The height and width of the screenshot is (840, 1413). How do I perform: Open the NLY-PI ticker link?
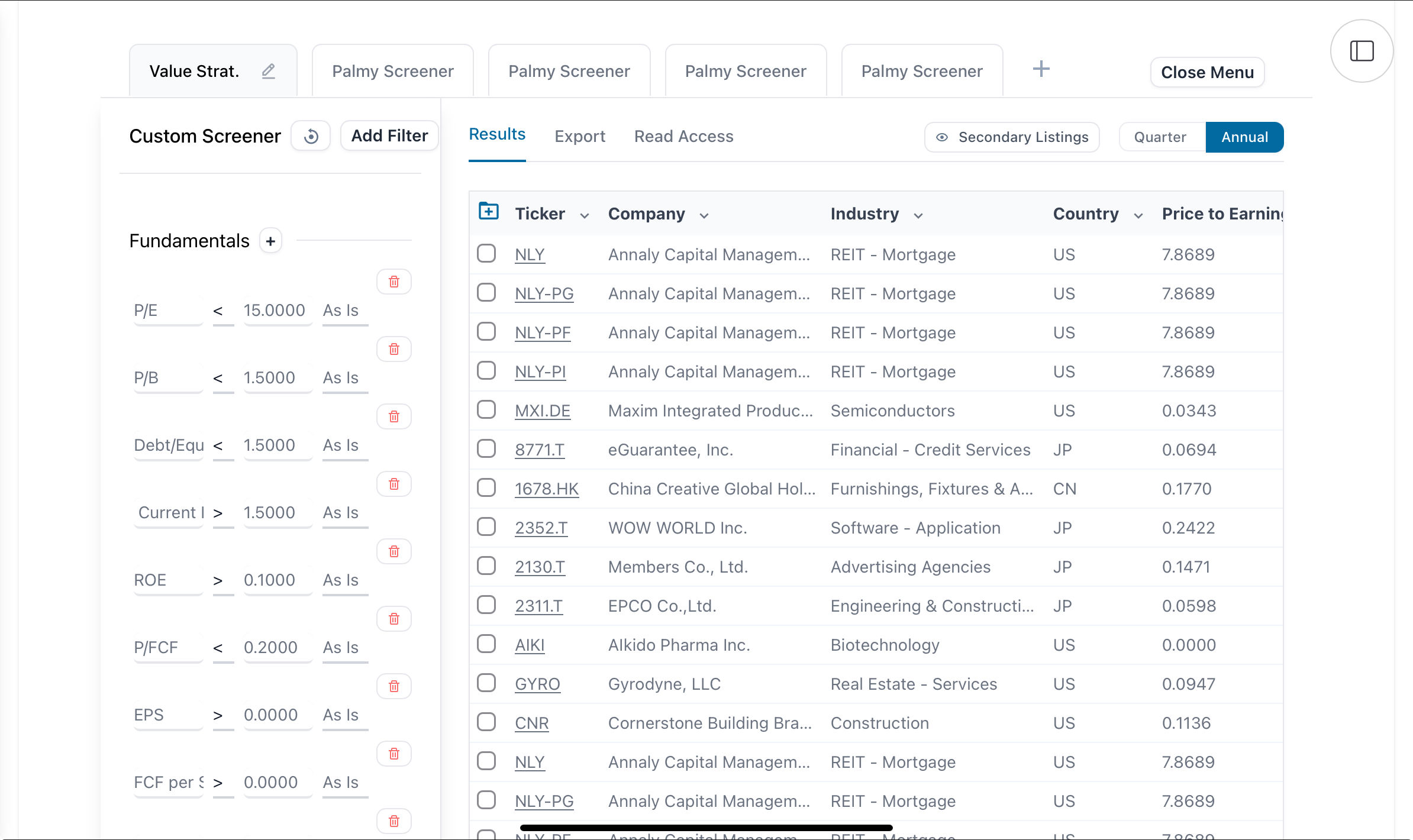(540, 371)
